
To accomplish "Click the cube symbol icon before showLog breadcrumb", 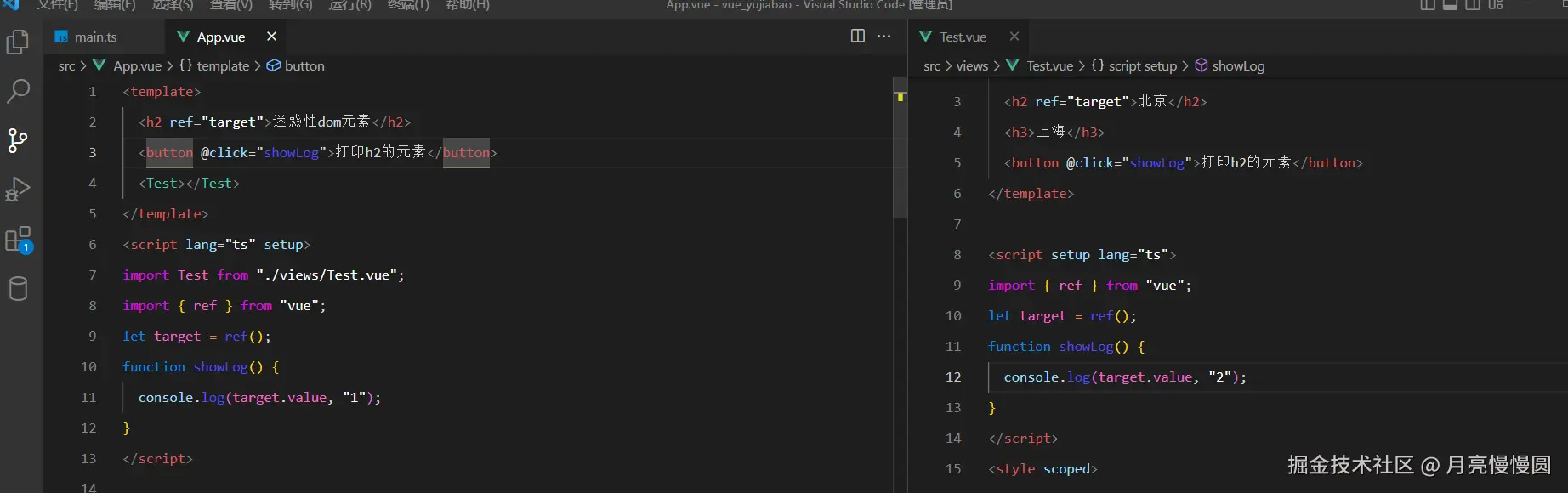I will pos(1202,65).
